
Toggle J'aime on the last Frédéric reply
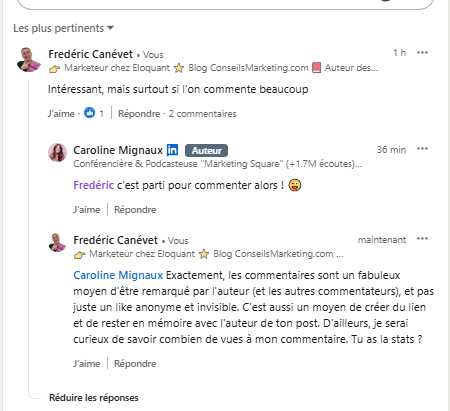coord(87,364)
